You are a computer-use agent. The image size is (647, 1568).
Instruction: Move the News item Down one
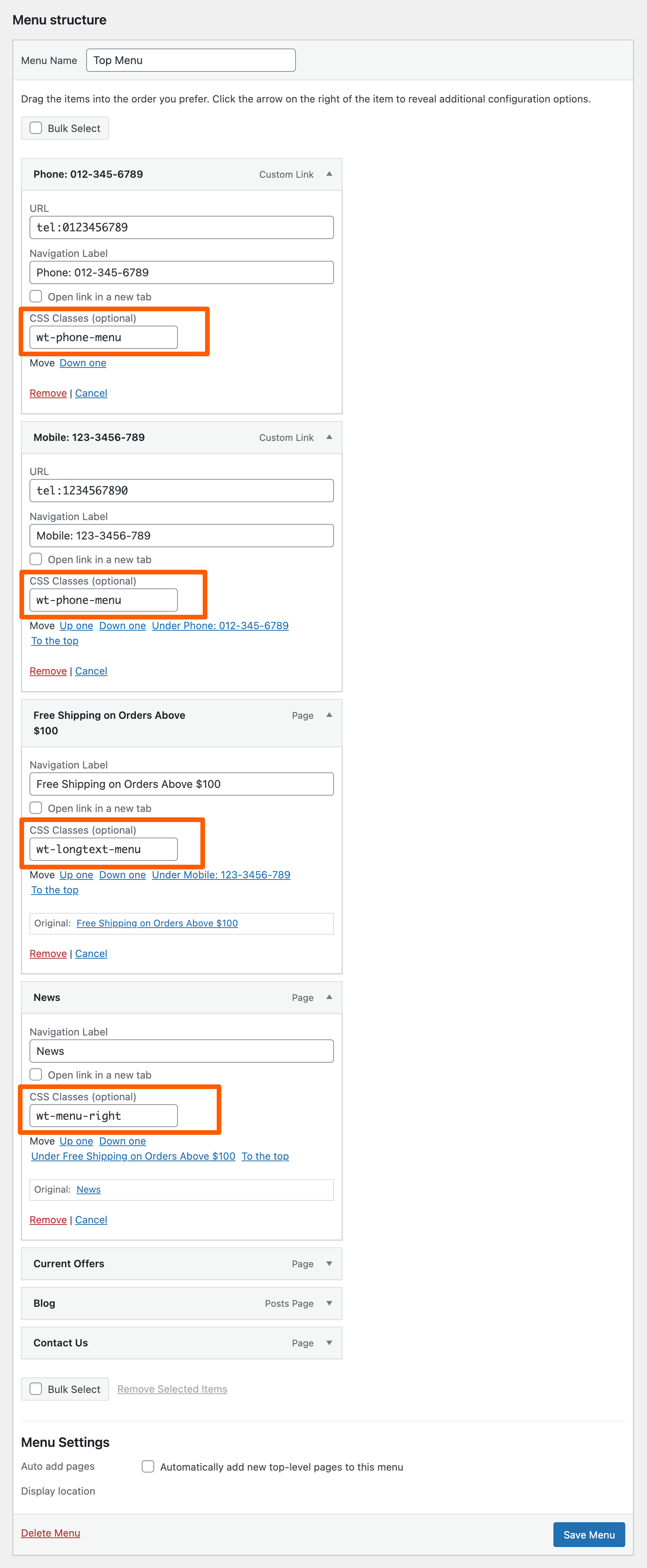122,1141
